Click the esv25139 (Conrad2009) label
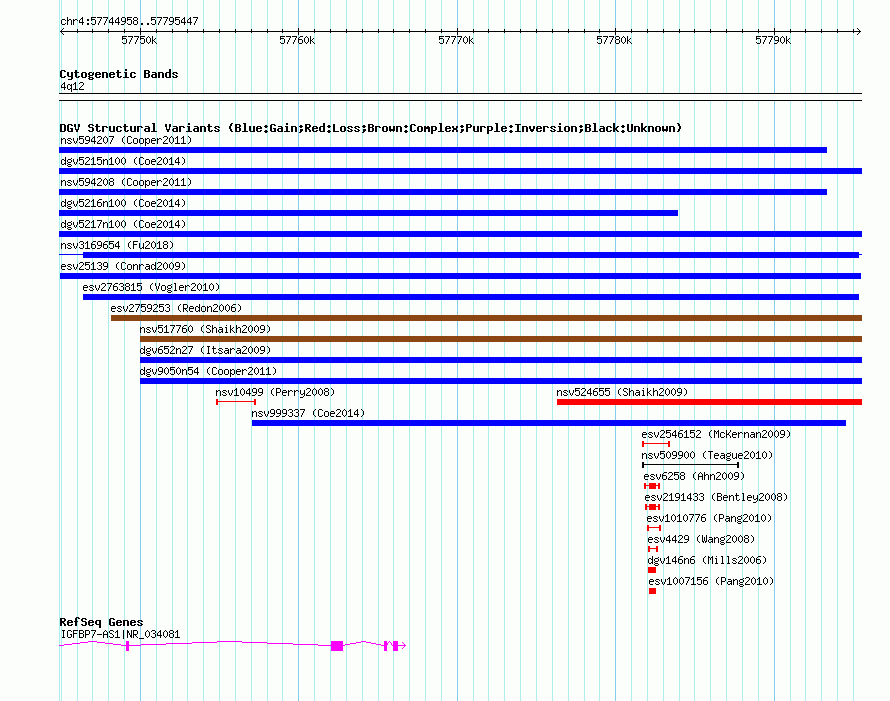Screen dimensions: 890x701 coord(123,266)
